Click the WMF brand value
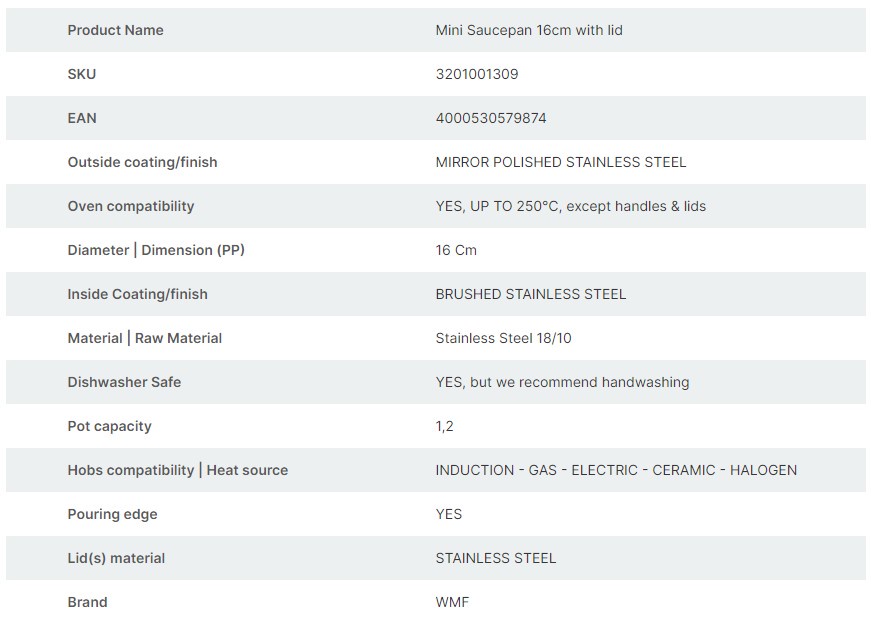 click(452, 602)
